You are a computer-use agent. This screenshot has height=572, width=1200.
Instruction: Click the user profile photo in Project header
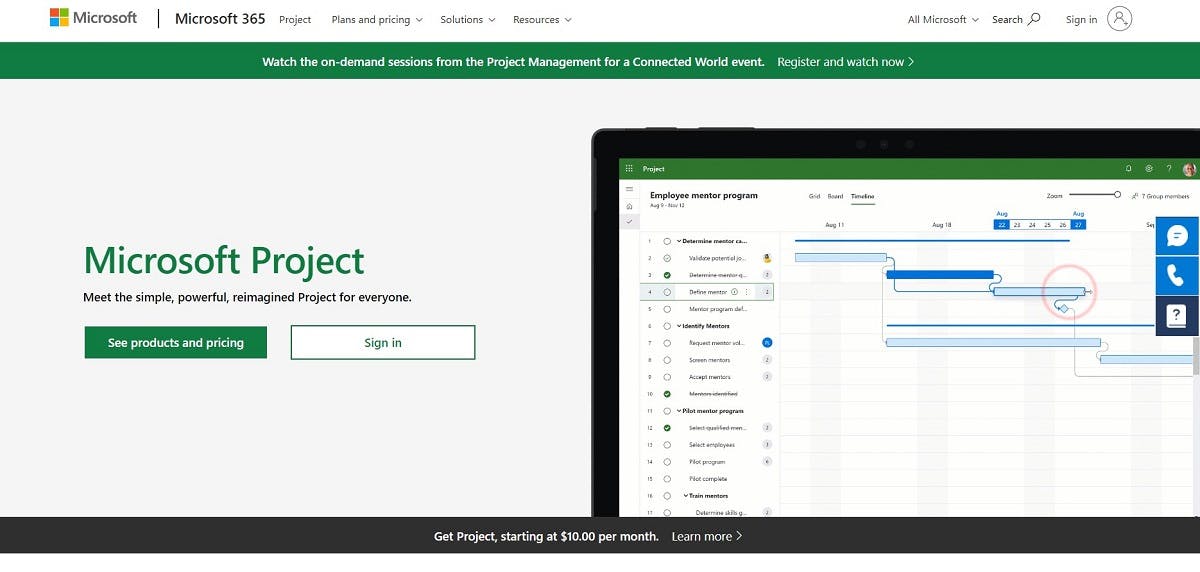click(1189, 170)
